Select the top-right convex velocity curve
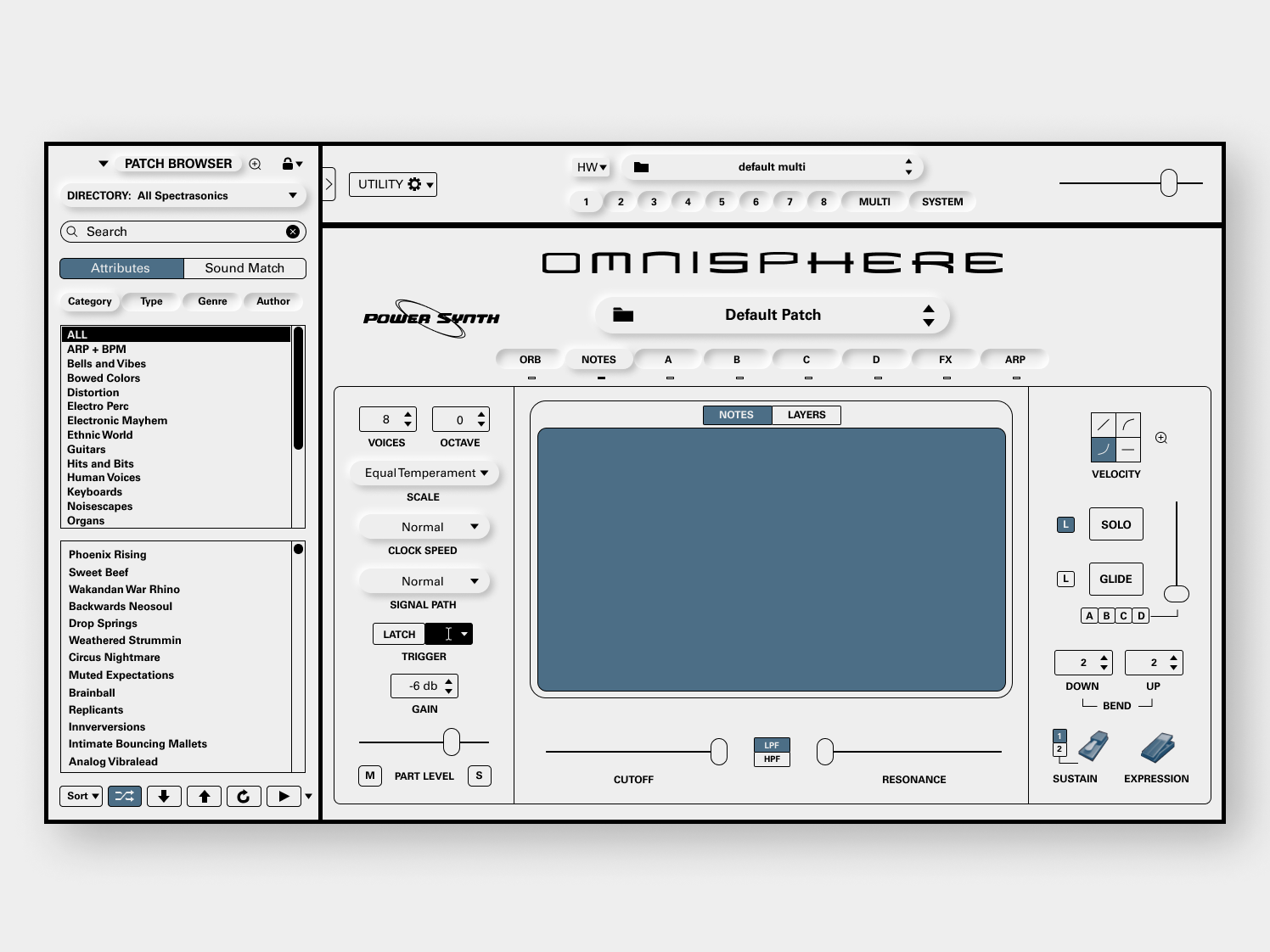The image size is (1270, 952). (x=1128, y=425)
